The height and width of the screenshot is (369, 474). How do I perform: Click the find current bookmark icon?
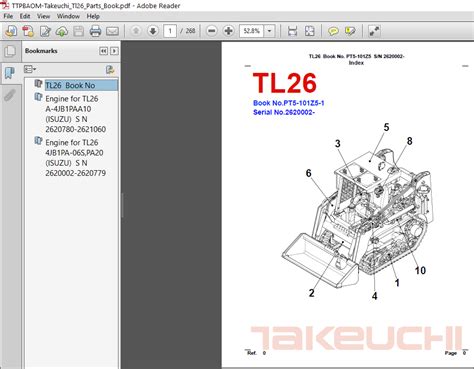[110, 69]
